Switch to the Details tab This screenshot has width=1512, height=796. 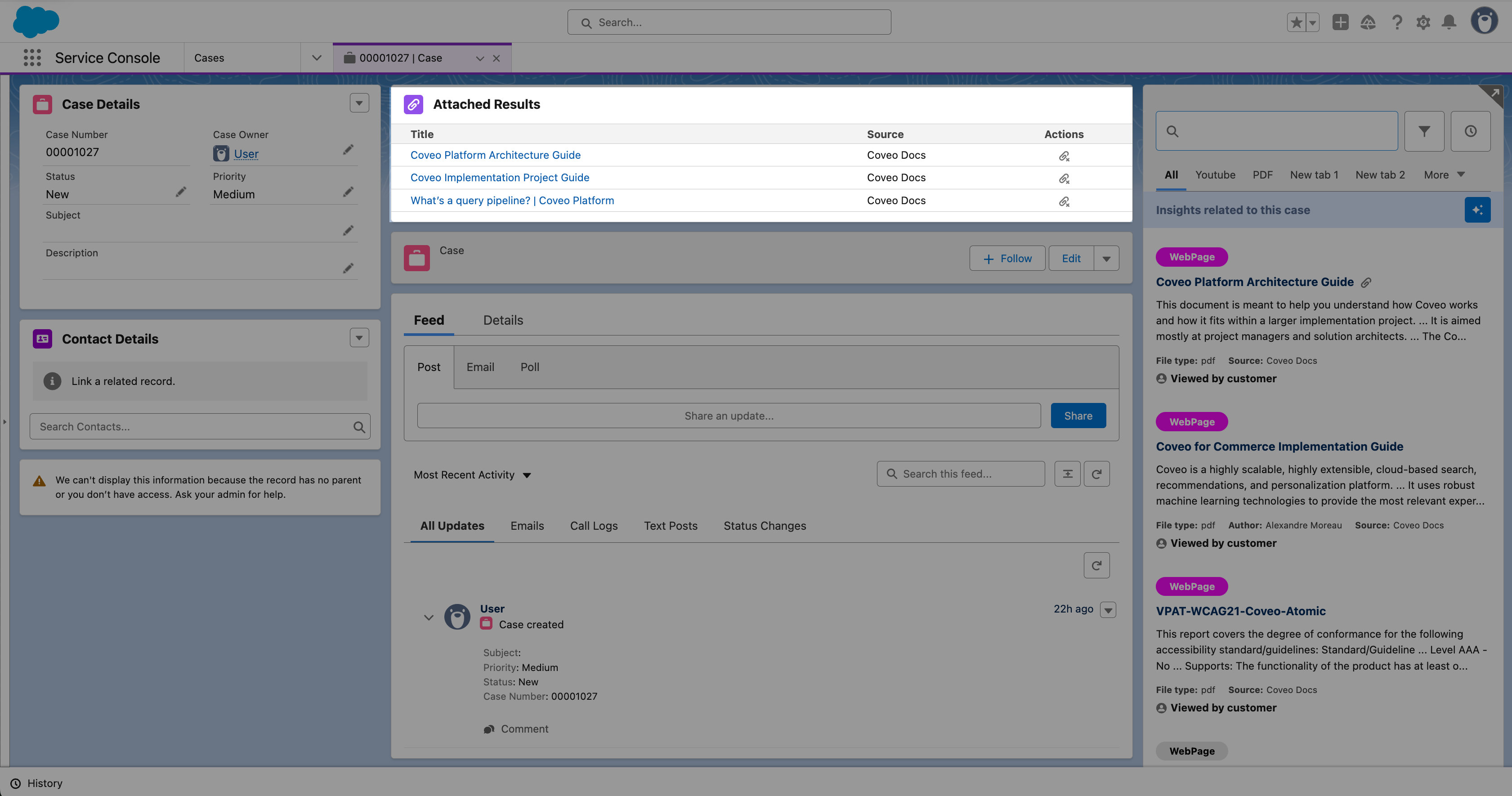[502, 320]
